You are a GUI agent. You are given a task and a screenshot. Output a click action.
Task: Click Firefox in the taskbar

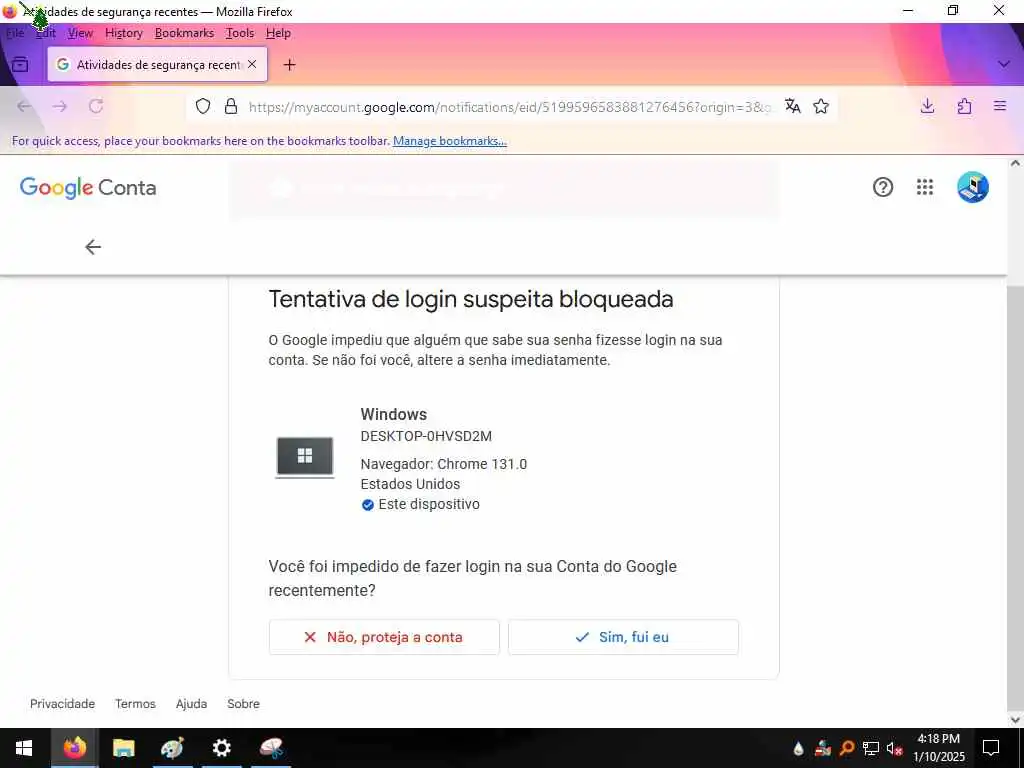coord(74,748)
